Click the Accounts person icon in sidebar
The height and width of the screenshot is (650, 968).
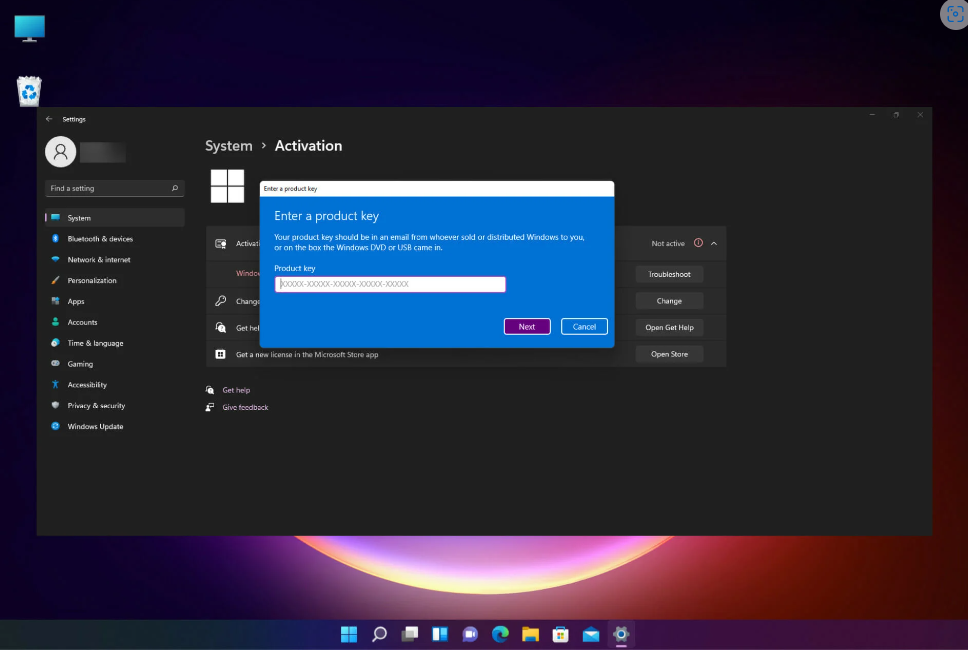[x=55, y=322]
